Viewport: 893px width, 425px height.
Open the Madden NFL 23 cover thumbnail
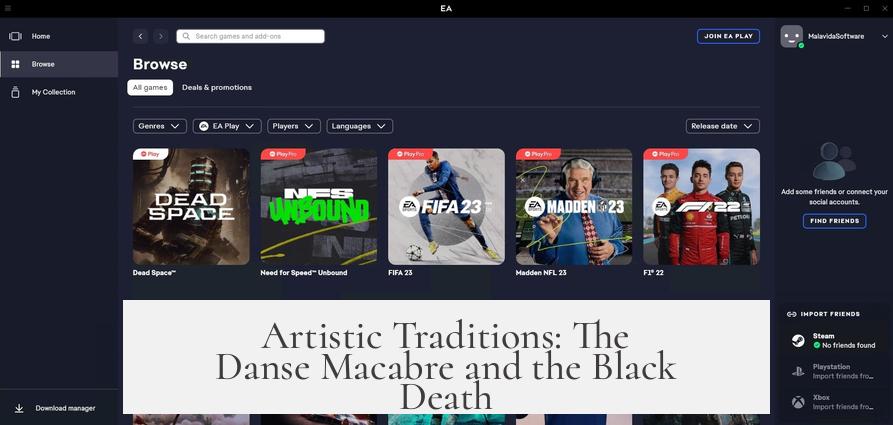[x=574, y=207]
